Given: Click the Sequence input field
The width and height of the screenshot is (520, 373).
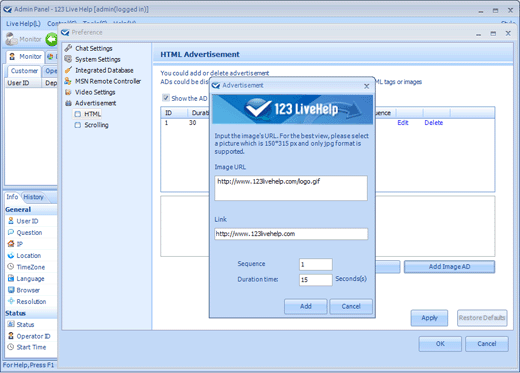Looking at the screenshot, I should (x=316, y=264).
